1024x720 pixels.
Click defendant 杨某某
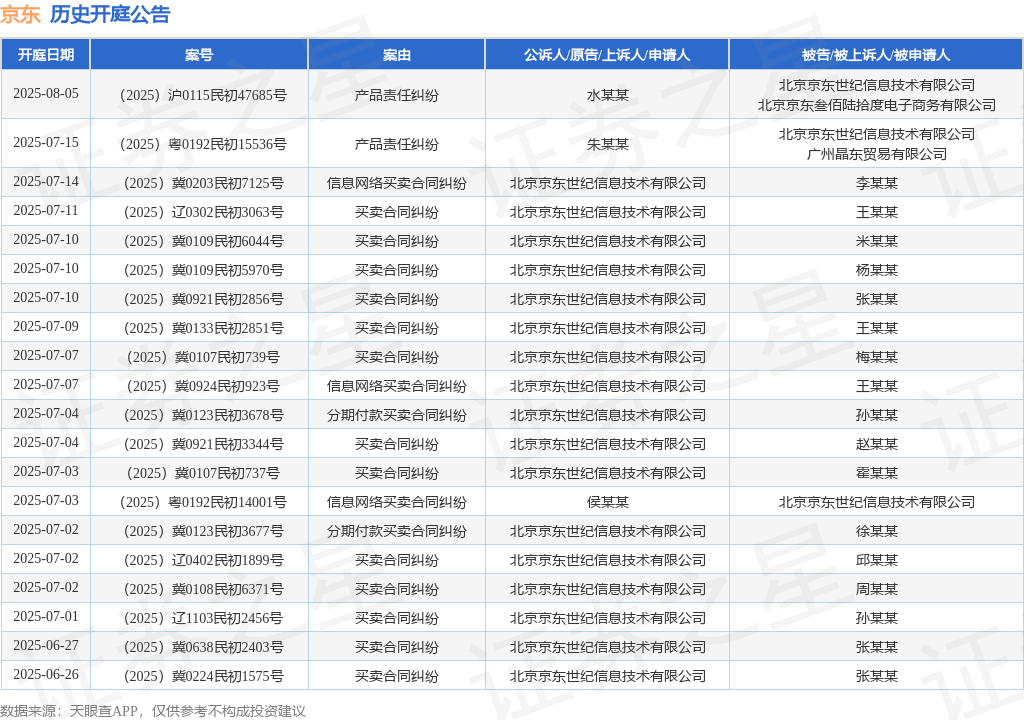tap(876, 270)
